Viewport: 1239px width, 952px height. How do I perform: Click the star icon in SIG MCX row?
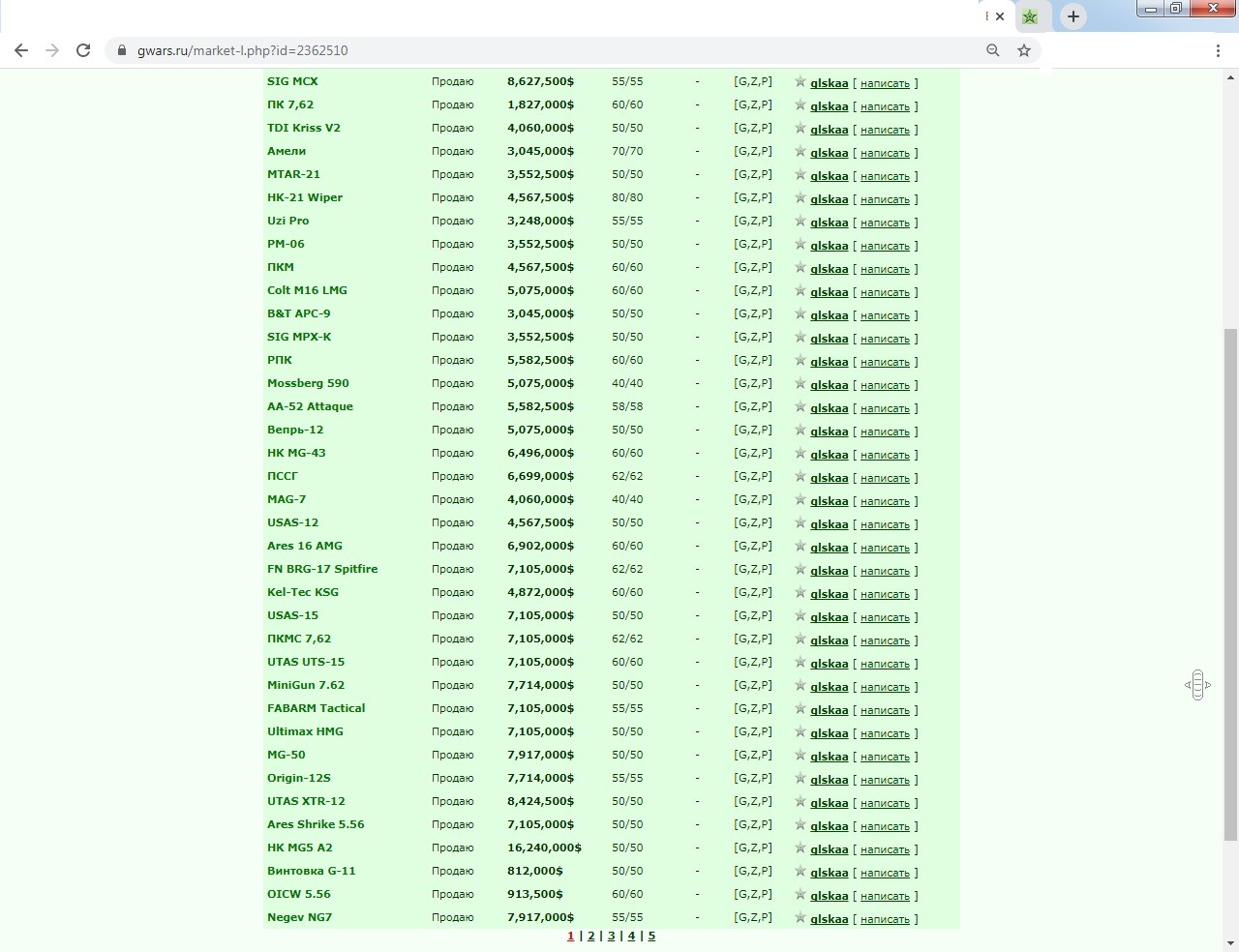(x=801, y=82)
